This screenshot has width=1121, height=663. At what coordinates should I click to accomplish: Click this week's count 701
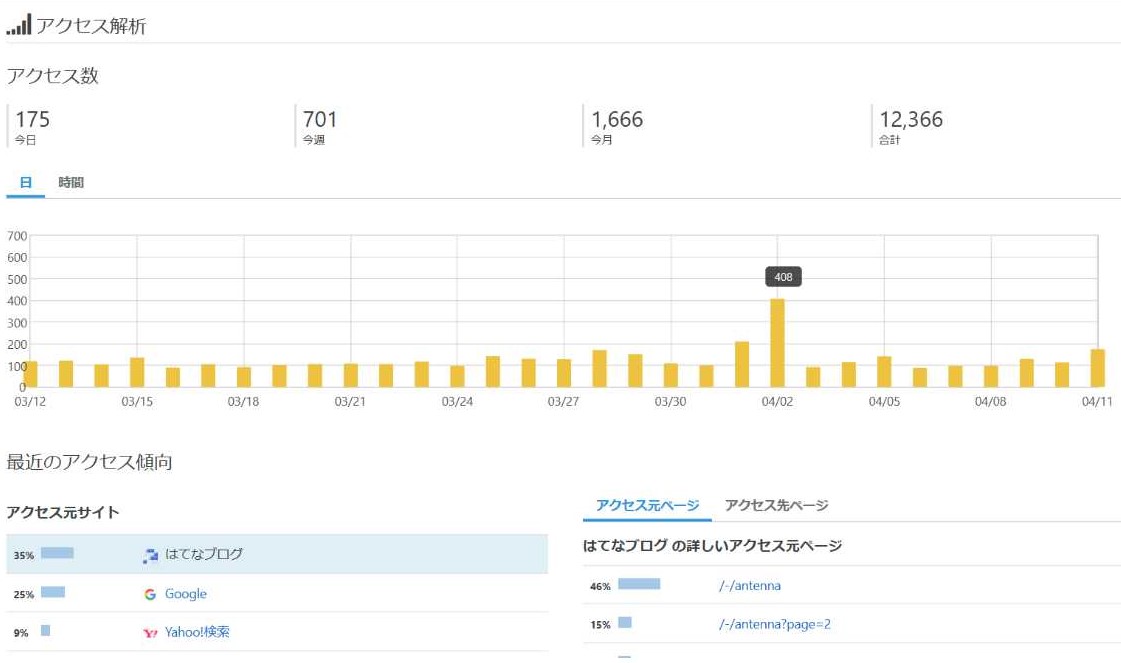tap(320, 119)
